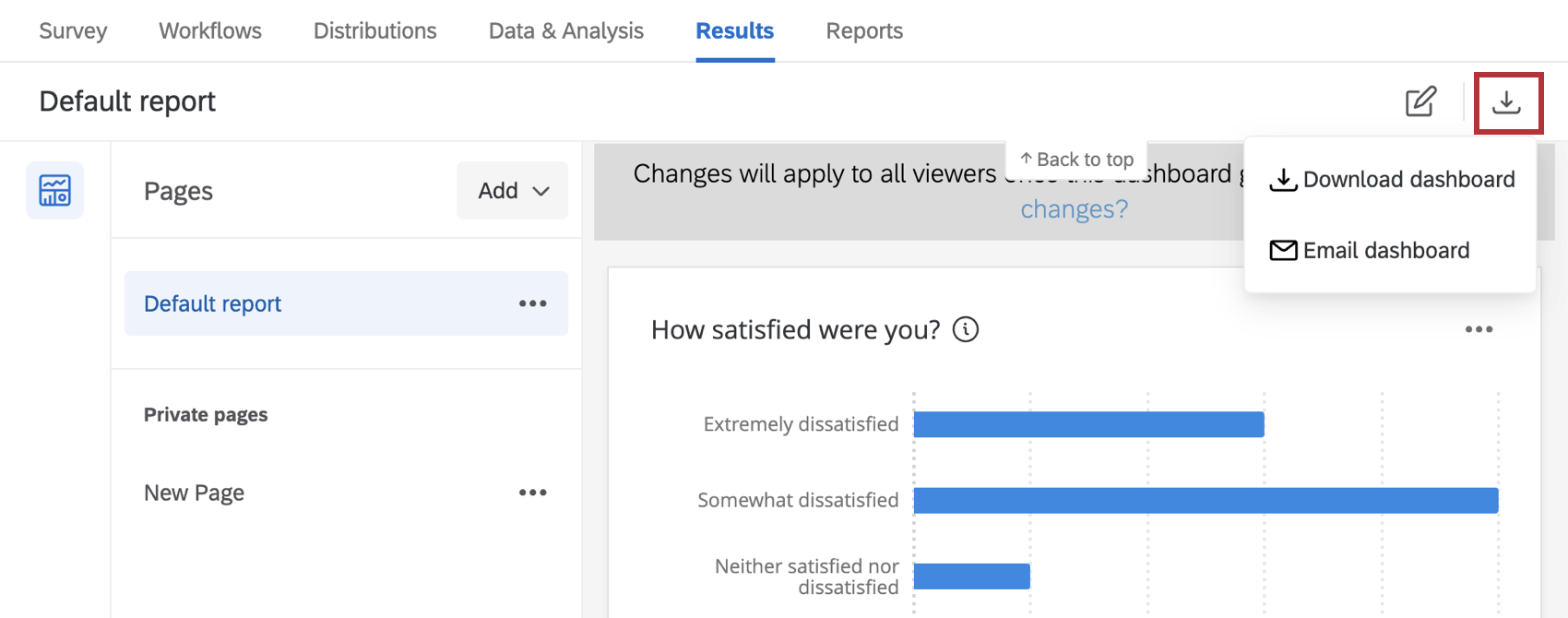Click the Back to top link
Viewport: 1568px width, 618px height.
1076,159
